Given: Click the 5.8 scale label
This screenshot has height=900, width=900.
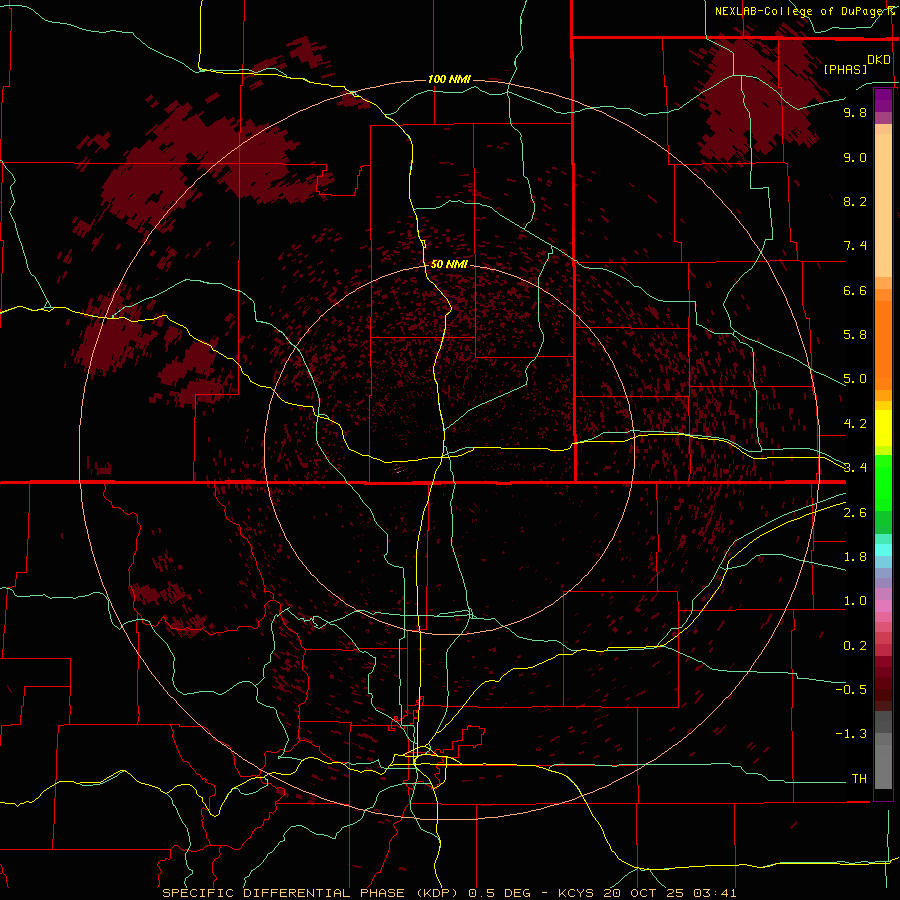Looking at the screenshot, I should pos(855,335).
